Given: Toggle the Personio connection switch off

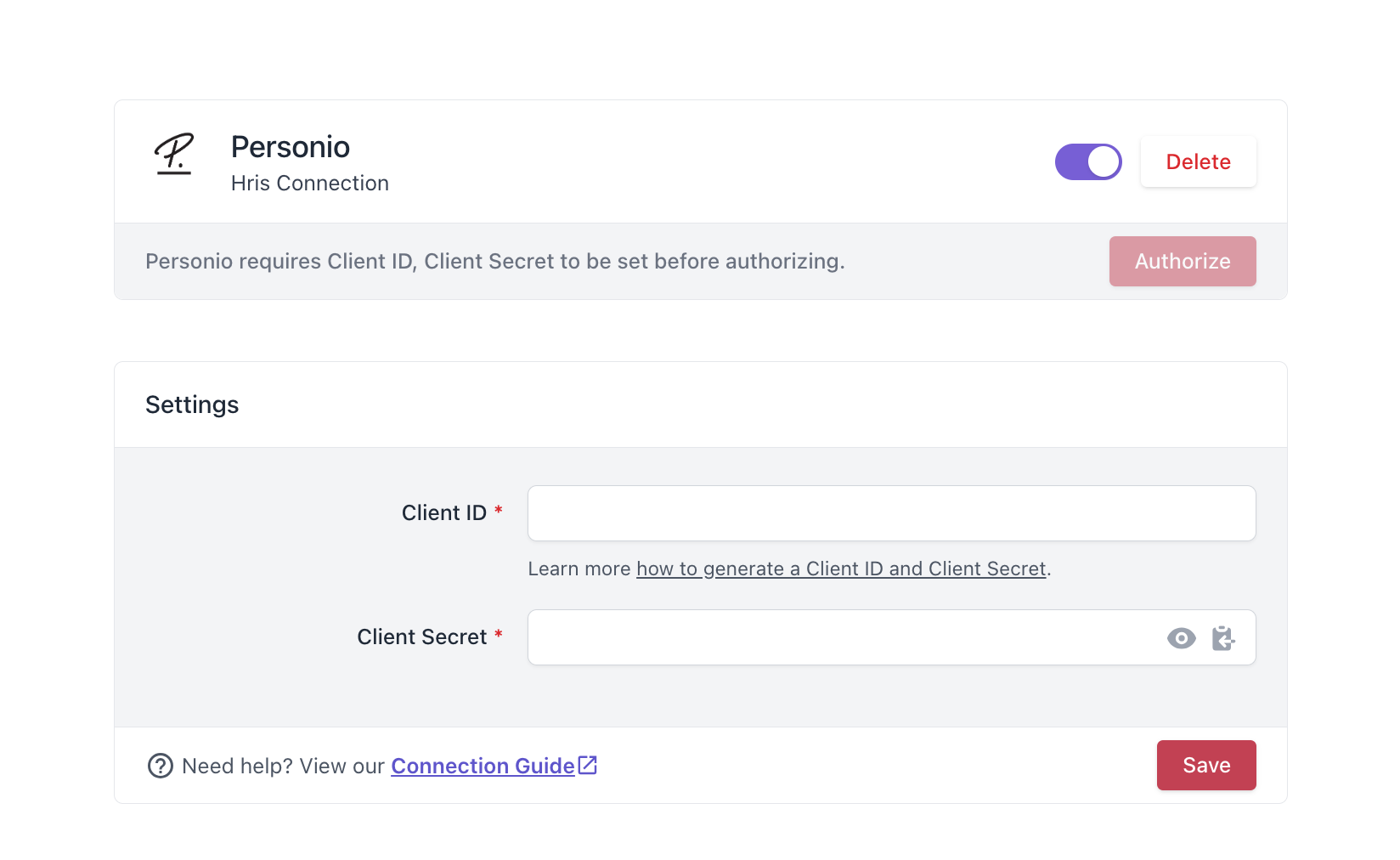Looking at the screenshot, I should (x=1088, y=161).
